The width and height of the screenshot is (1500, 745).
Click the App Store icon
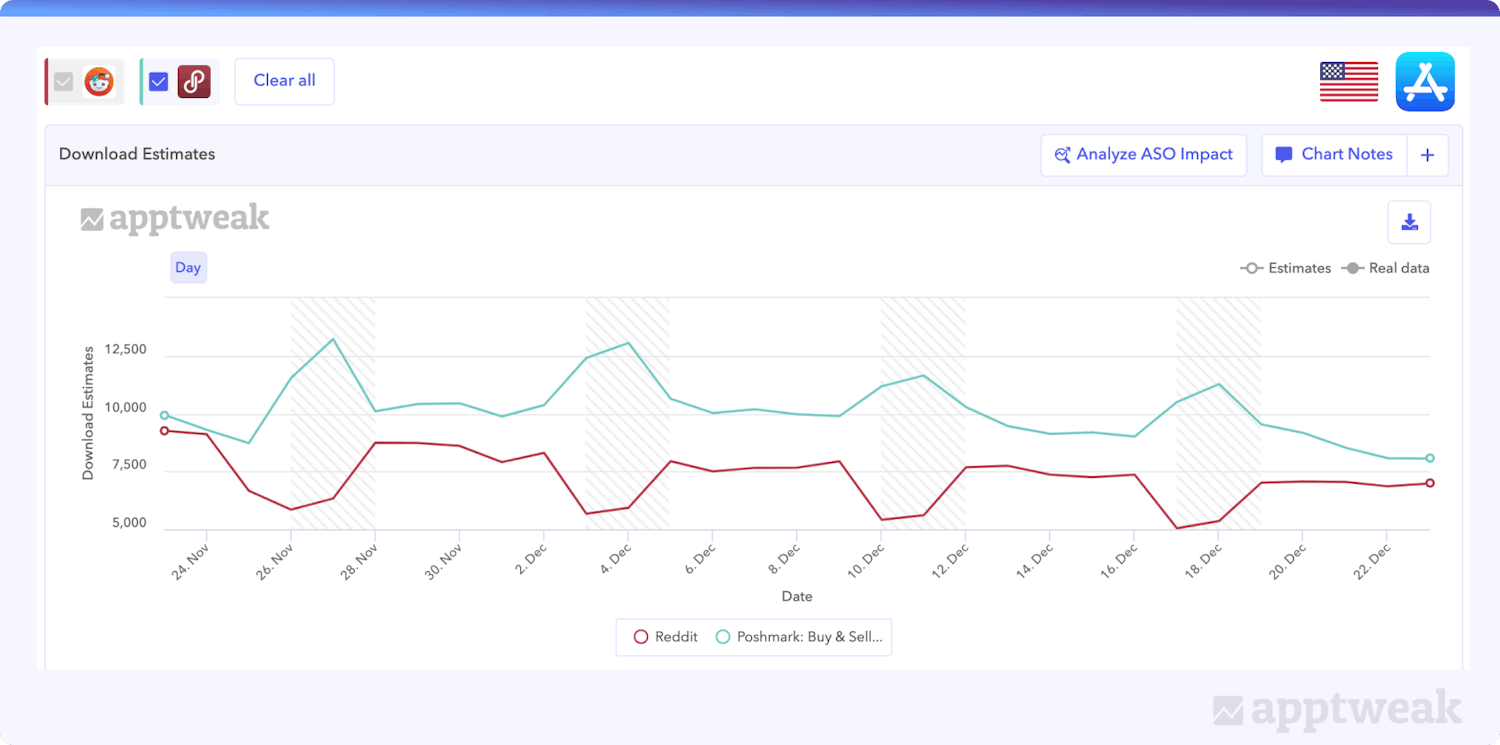pyautogui.click(x=1425, y=82)
